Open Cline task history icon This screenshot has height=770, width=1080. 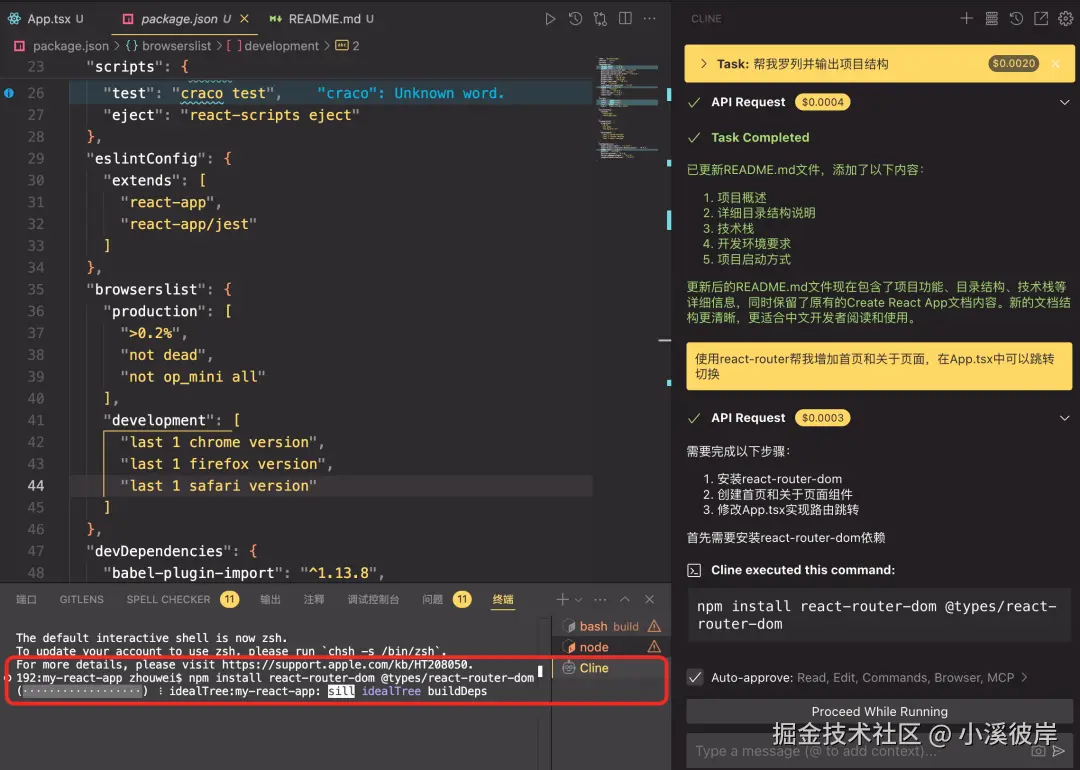point(1016,19)
